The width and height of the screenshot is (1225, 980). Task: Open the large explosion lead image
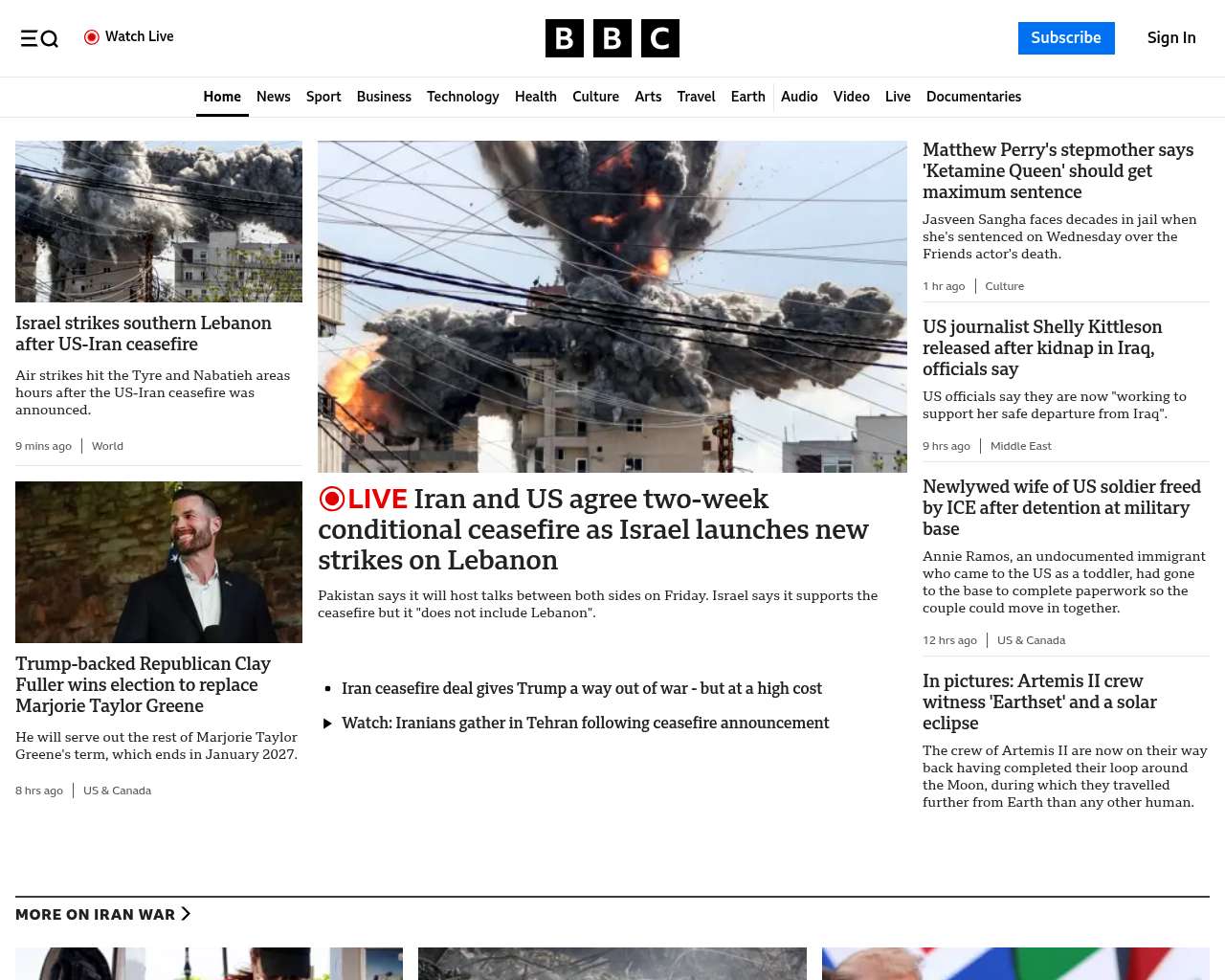coord(612,306)
